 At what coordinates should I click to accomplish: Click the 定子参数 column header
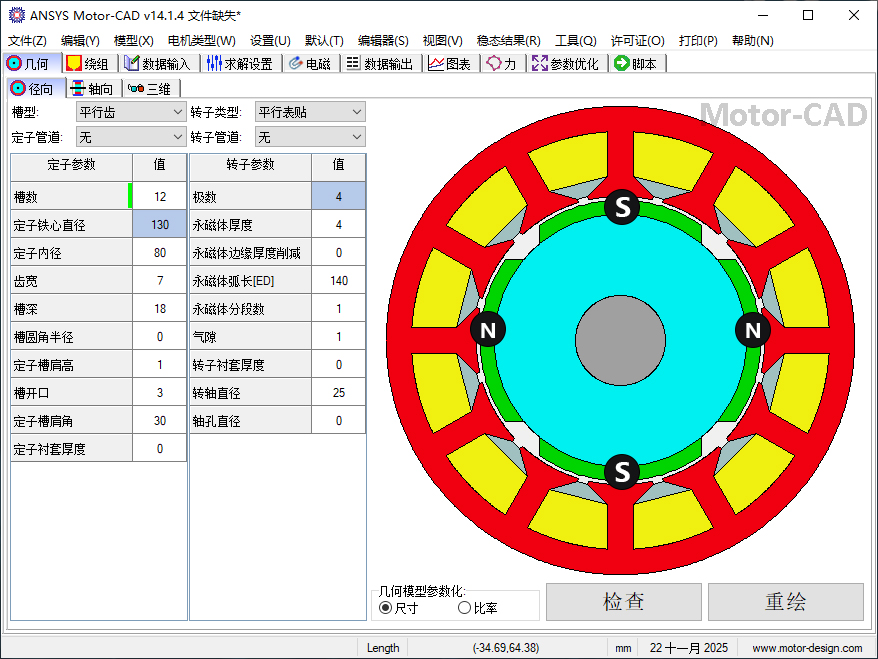click(x=71, y=167)
